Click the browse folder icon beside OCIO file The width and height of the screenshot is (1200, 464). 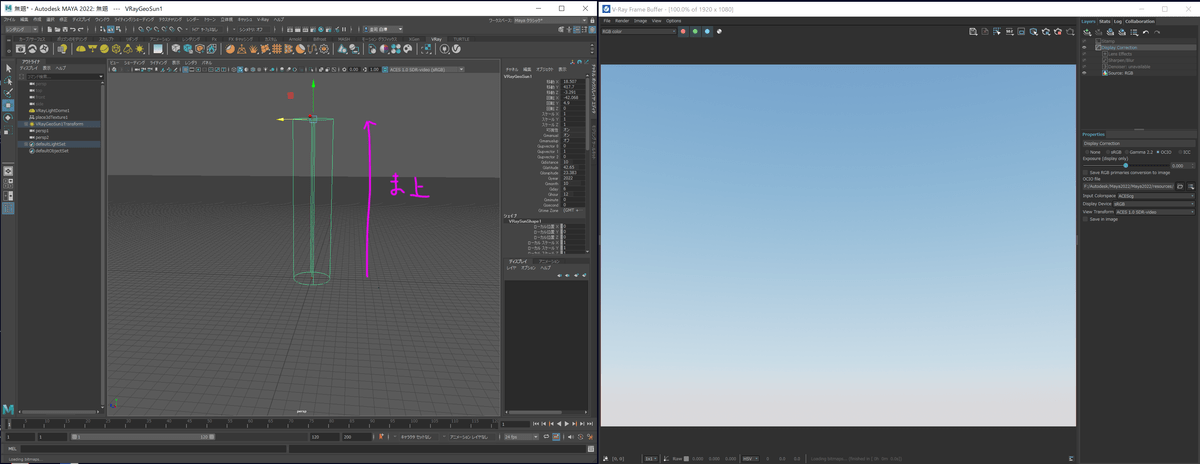tap(1180, 186)
